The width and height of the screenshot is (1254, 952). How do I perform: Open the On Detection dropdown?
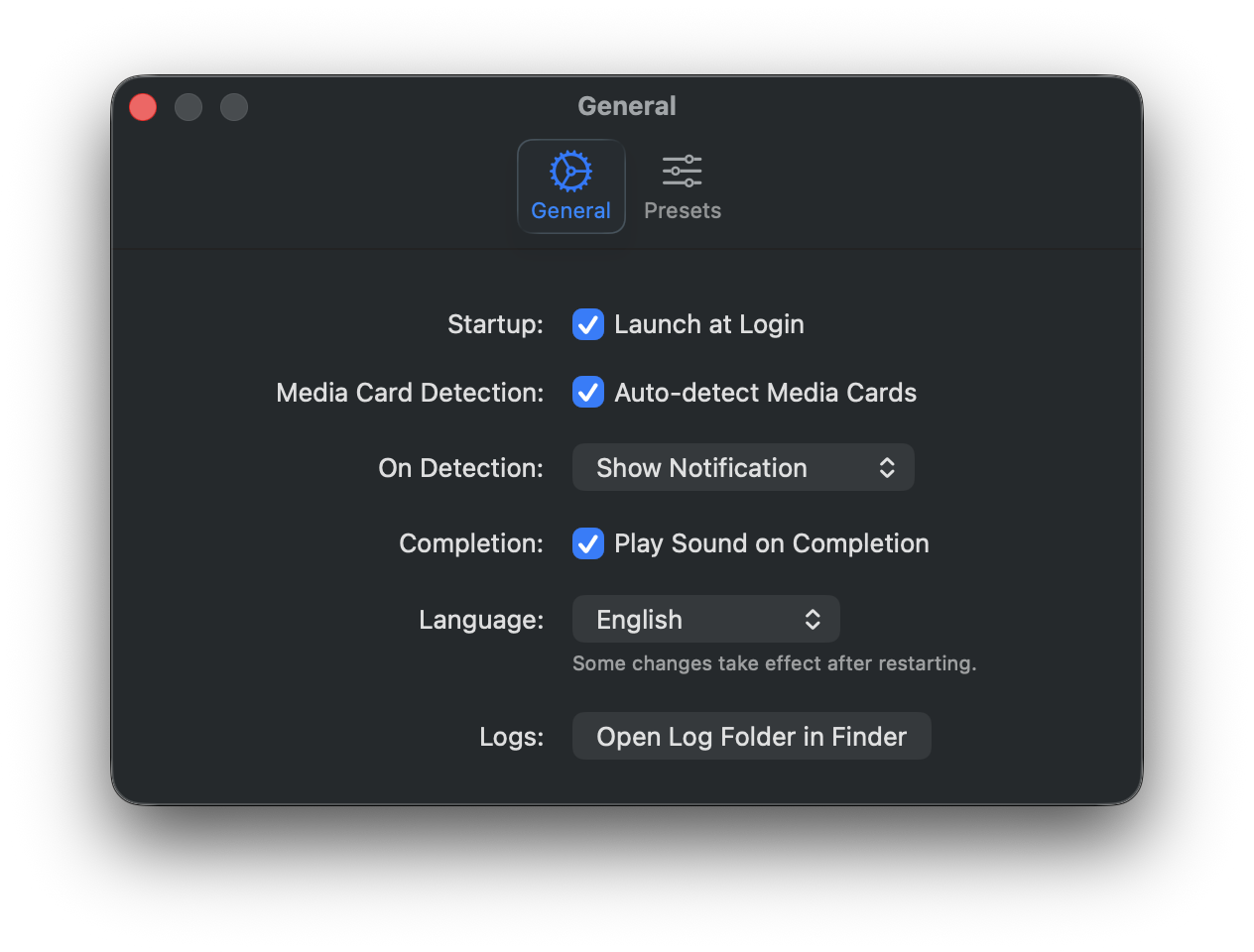pyautogui.click(x=743, y=467)
